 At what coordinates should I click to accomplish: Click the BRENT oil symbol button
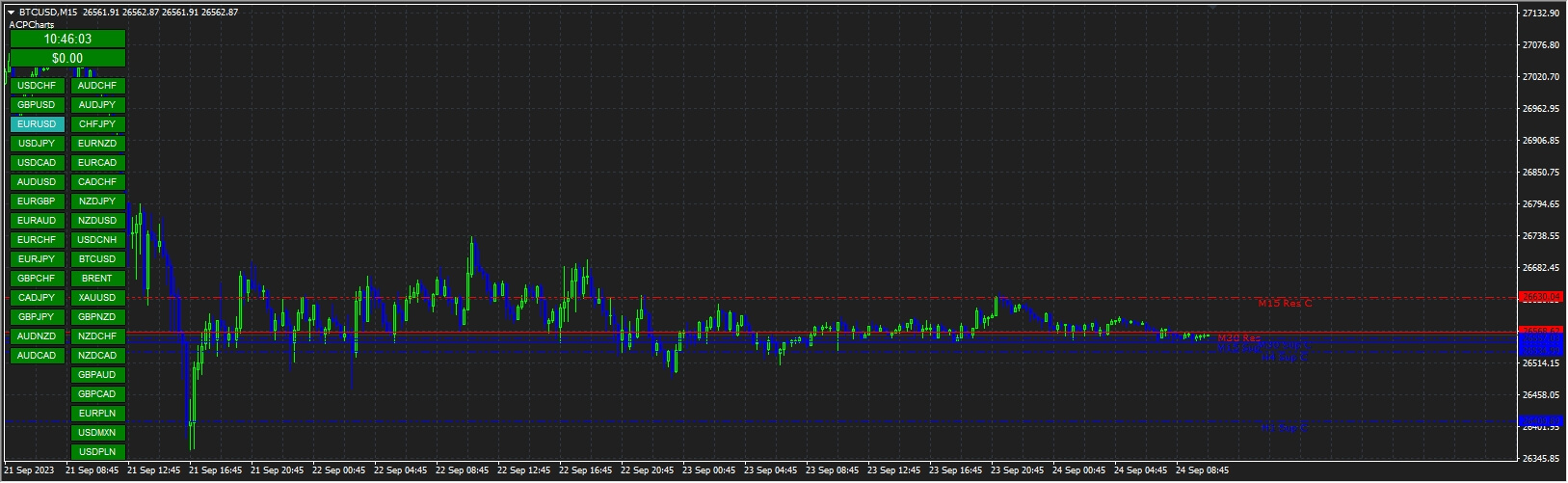(97, 279)
